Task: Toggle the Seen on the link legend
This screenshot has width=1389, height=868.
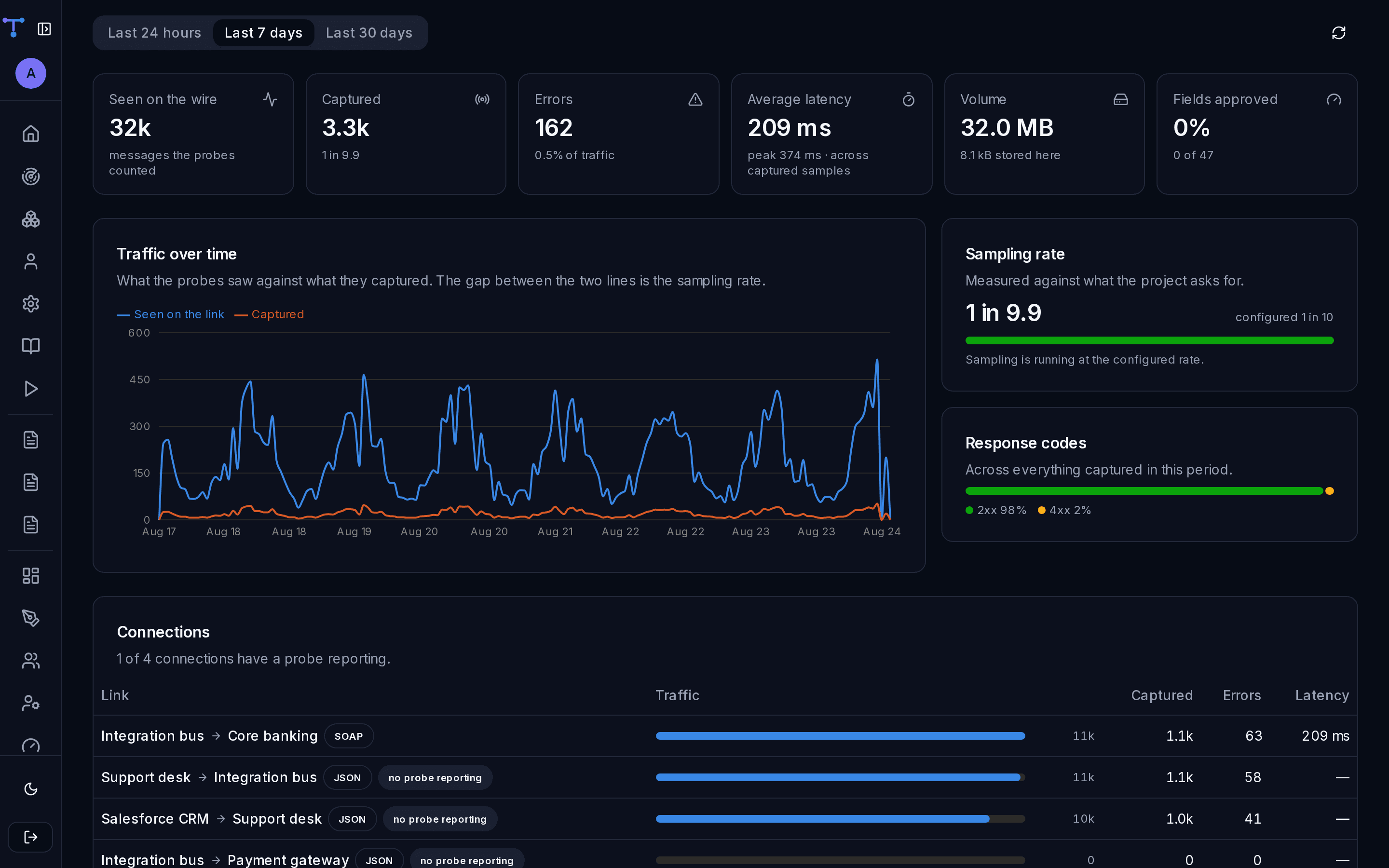Action: [170, 314]
